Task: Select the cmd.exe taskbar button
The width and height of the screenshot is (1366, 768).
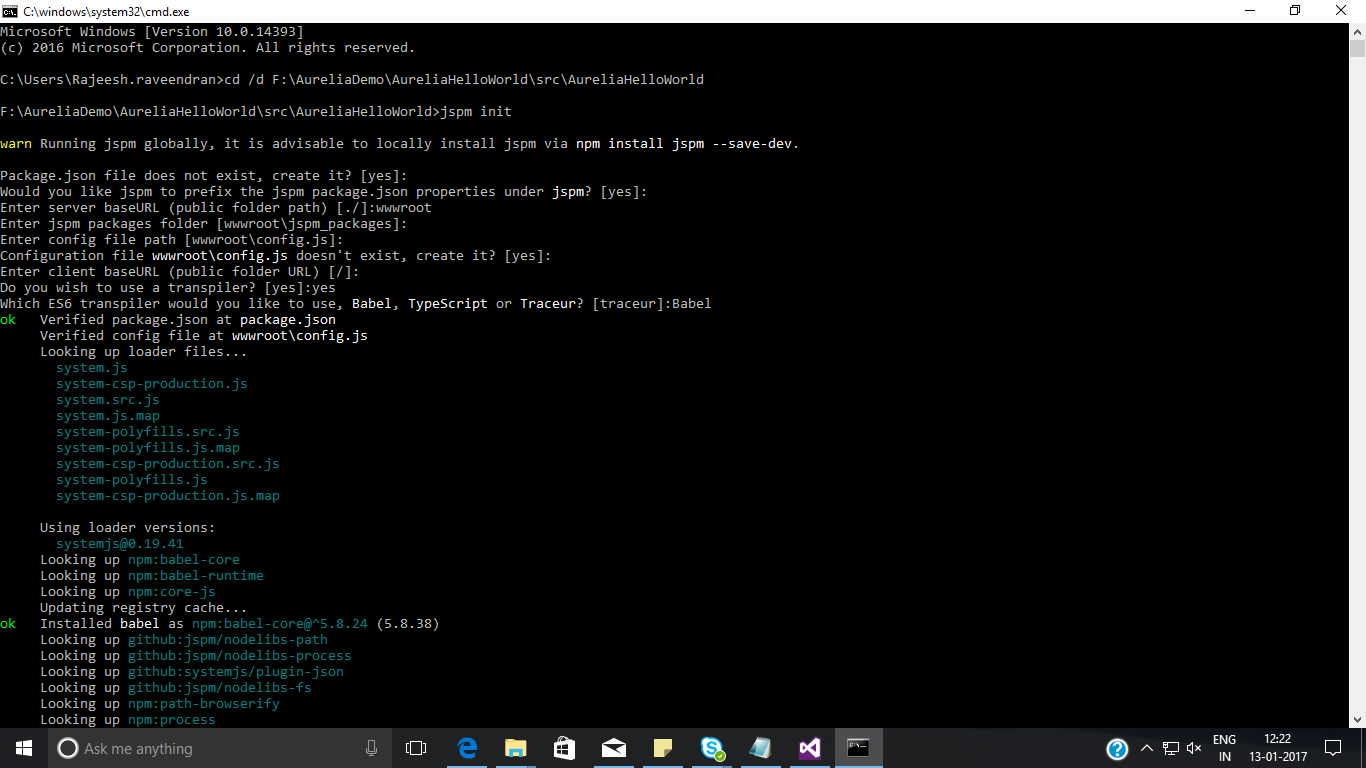Action: tap(859, 748)
